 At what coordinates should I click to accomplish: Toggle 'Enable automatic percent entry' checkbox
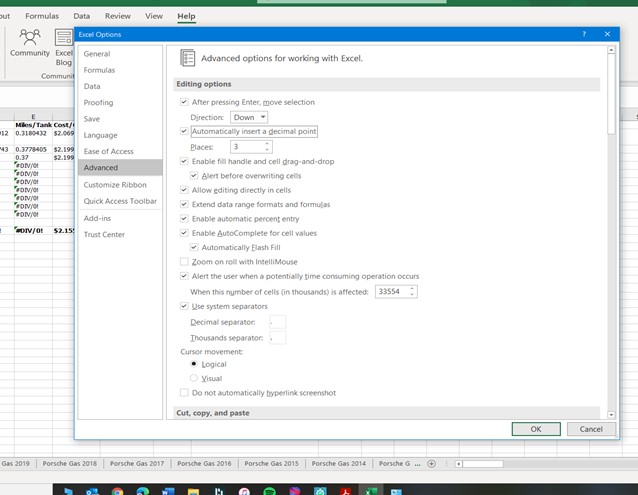pos(184,218)
